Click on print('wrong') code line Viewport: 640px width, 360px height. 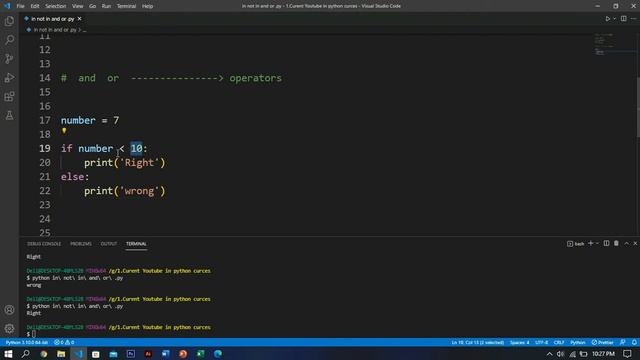124,191
